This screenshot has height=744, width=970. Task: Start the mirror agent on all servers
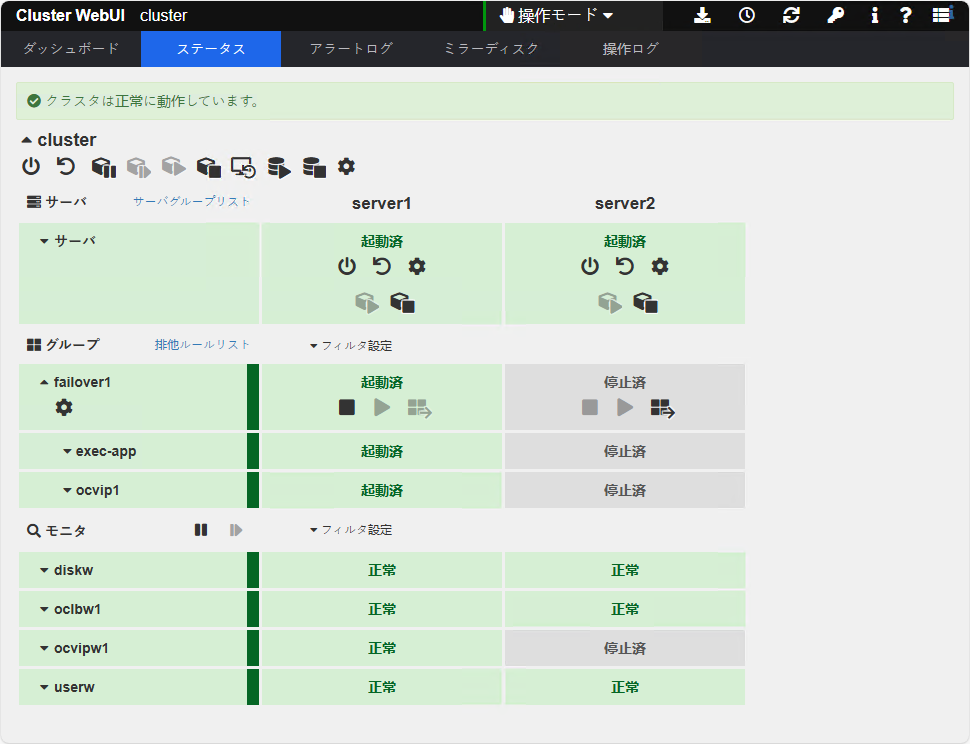279,166
